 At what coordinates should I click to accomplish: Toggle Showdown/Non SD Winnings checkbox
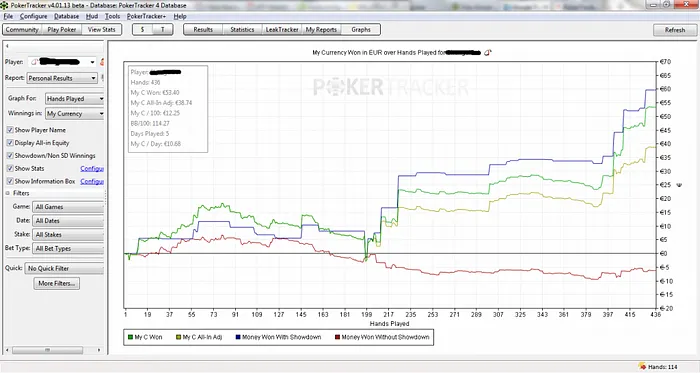[x=10, y=156]
